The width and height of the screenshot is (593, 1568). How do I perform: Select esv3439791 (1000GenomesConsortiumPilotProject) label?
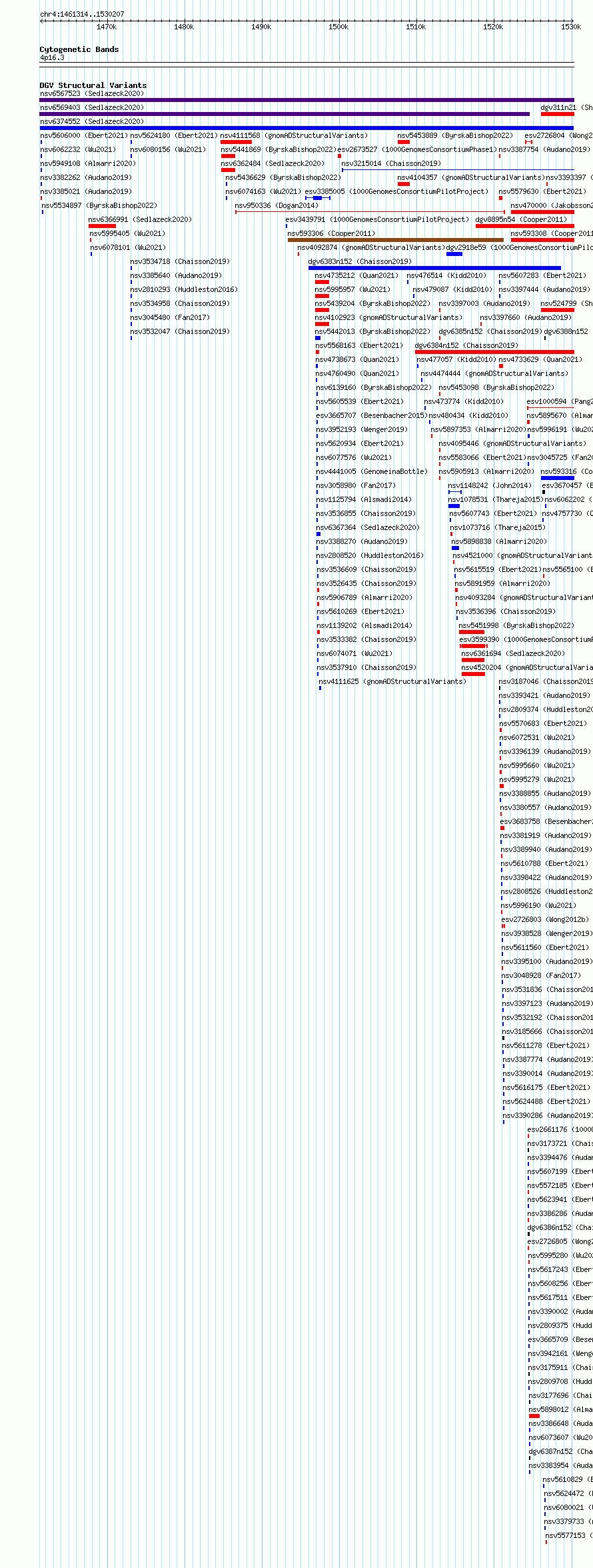tap(377, 219)
